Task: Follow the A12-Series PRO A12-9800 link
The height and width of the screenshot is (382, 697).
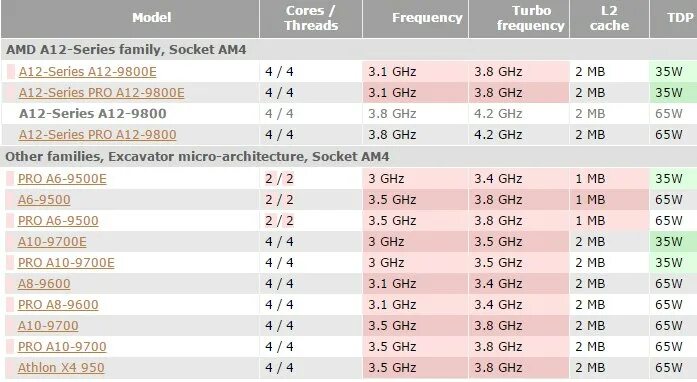Action: (97, 135)
